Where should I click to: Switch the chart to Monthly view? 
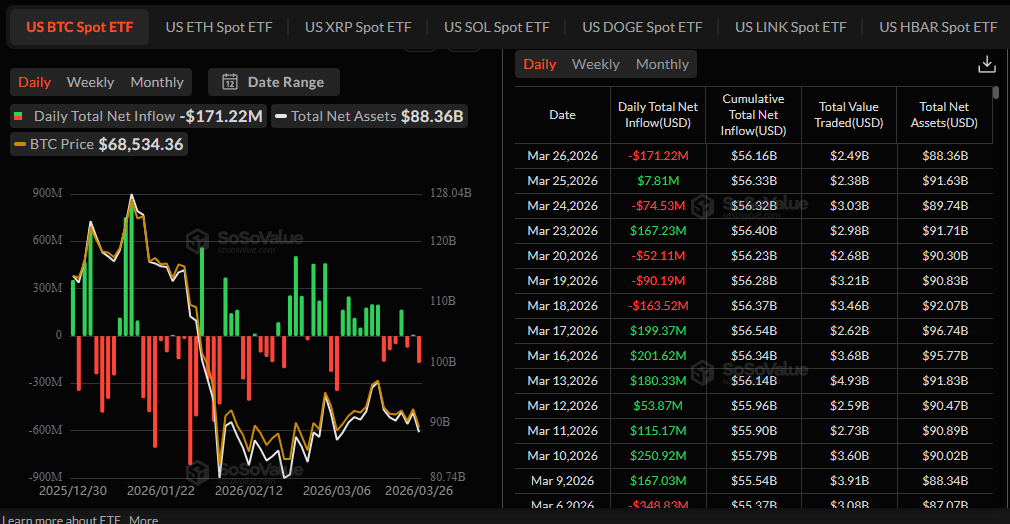[157, 82]
